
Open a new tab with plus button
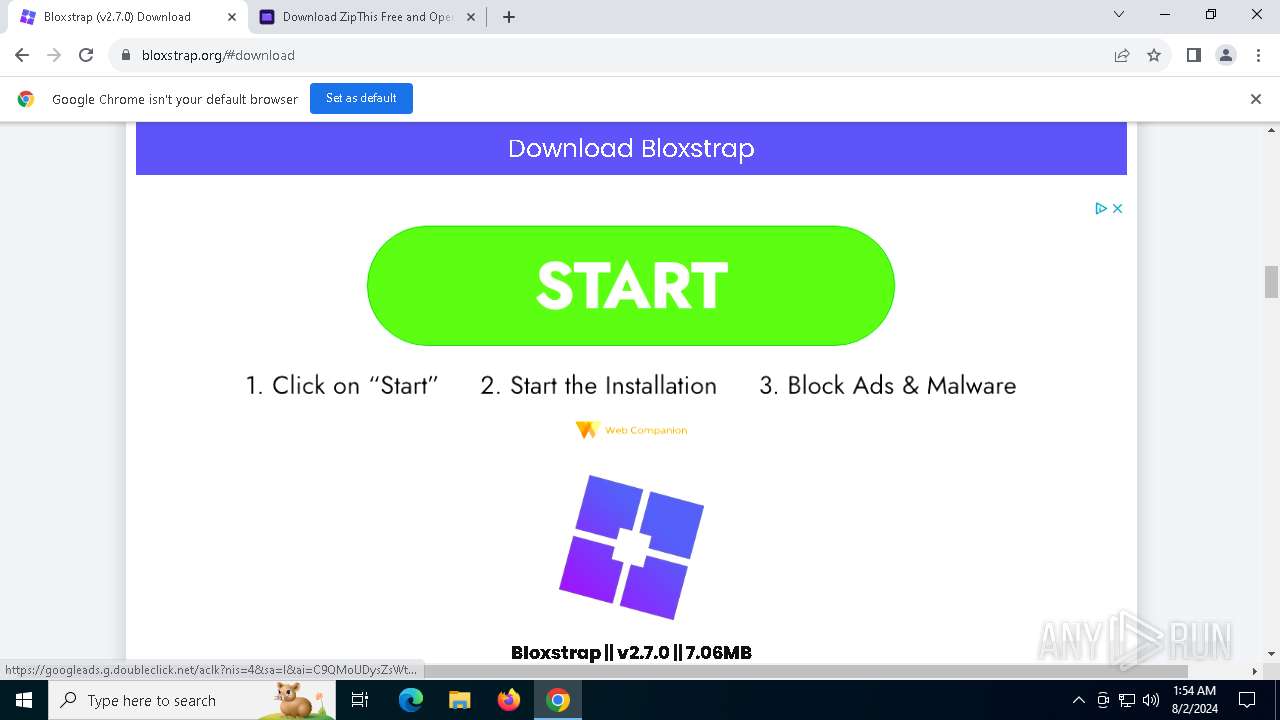coord(509,17)
